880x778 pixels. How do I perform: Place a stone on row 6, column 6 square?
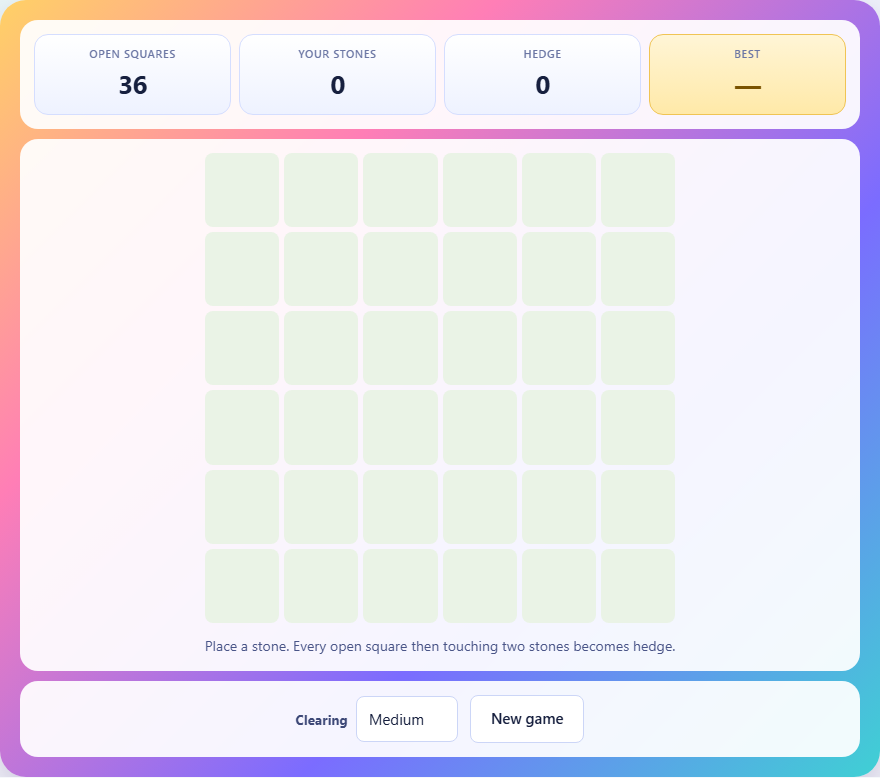click(638, 586)
